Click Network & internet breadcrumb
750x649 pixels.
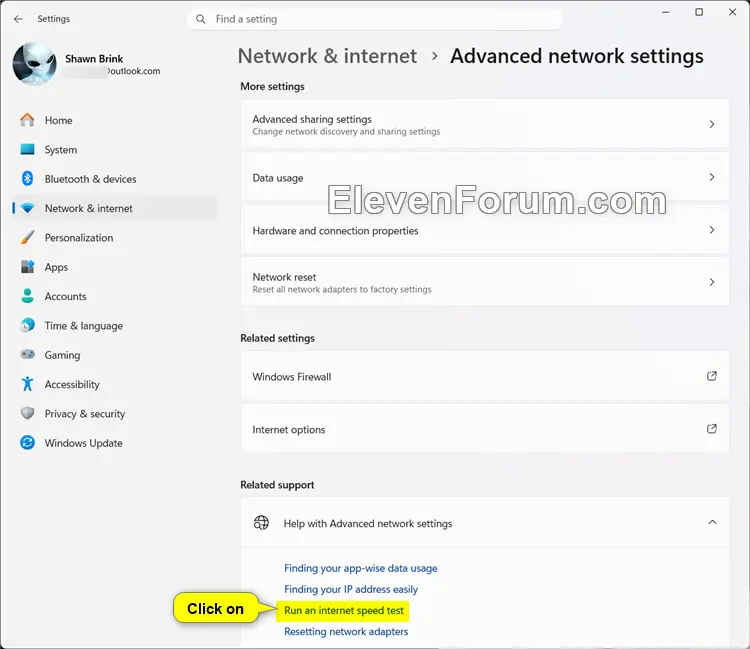[327, 56]
